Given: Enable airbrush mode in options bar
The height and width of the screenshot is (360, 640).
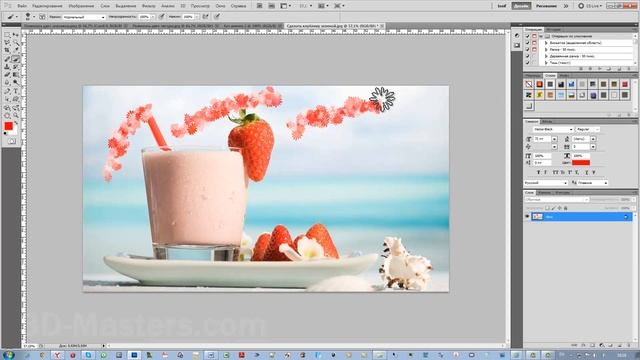Looking at the screenshot, I should [205, 17].
